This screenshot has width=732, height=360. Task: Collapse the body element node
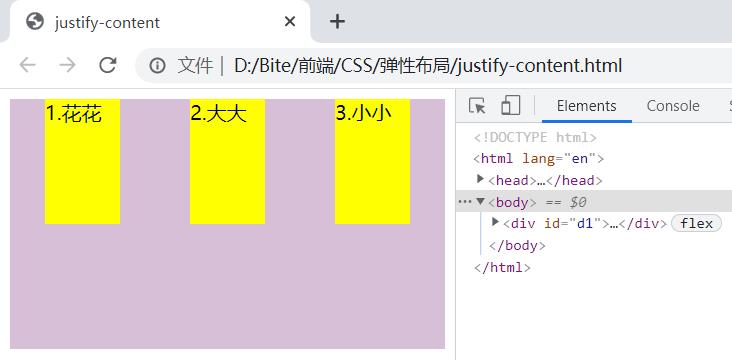[x=480, y=201]
